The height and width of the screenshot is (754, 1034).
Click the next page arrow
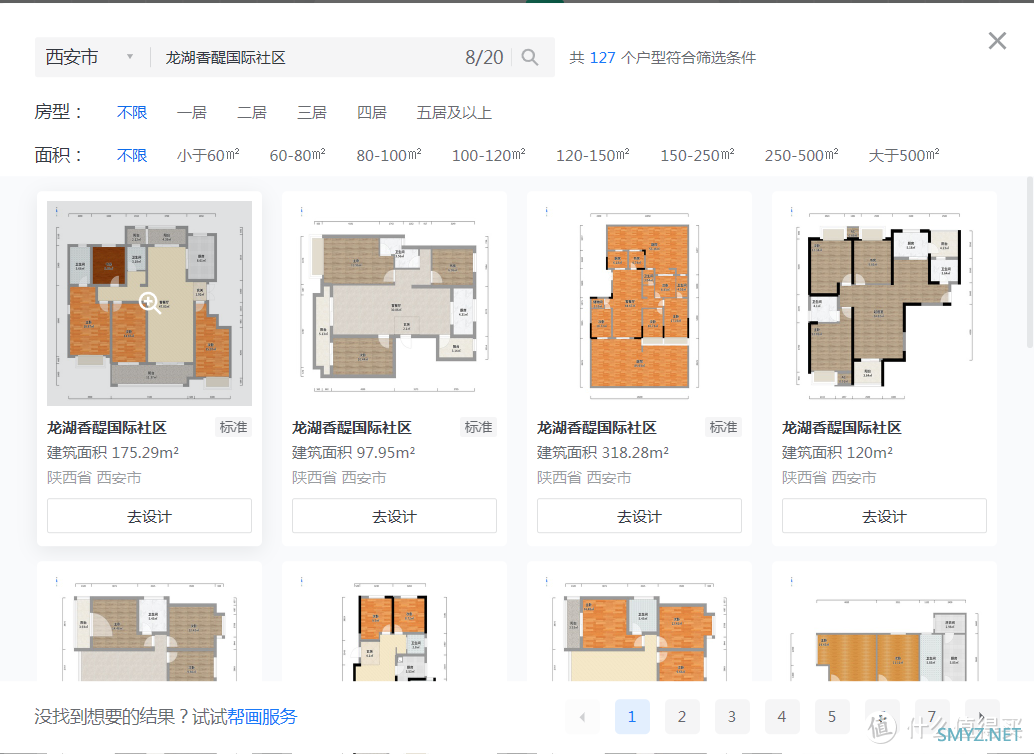pos(982,716)
